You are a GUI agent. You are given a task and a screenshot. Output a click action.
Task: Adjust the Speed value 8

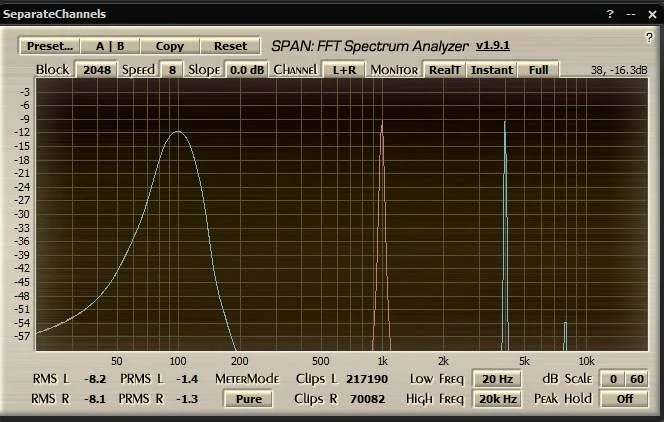[172, 70]
